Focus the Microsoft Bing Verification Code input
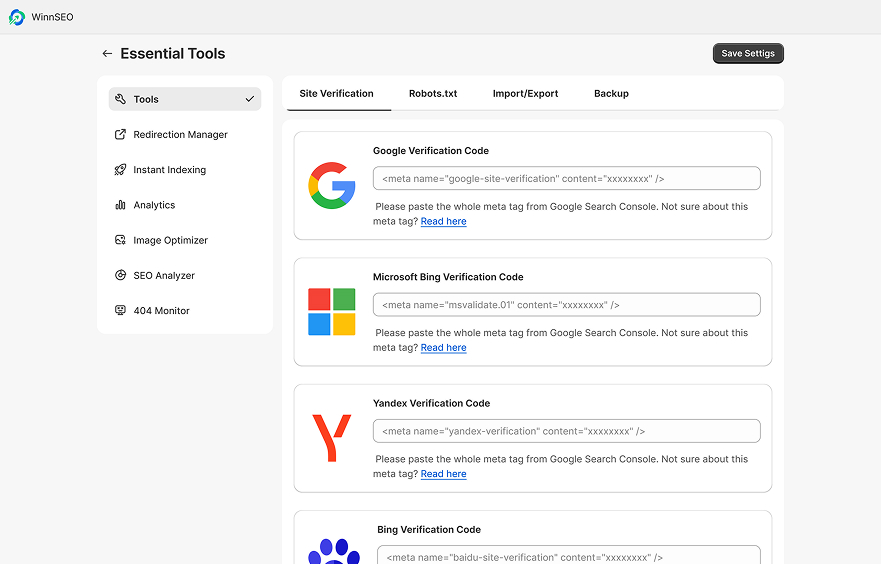 [566, 305]
